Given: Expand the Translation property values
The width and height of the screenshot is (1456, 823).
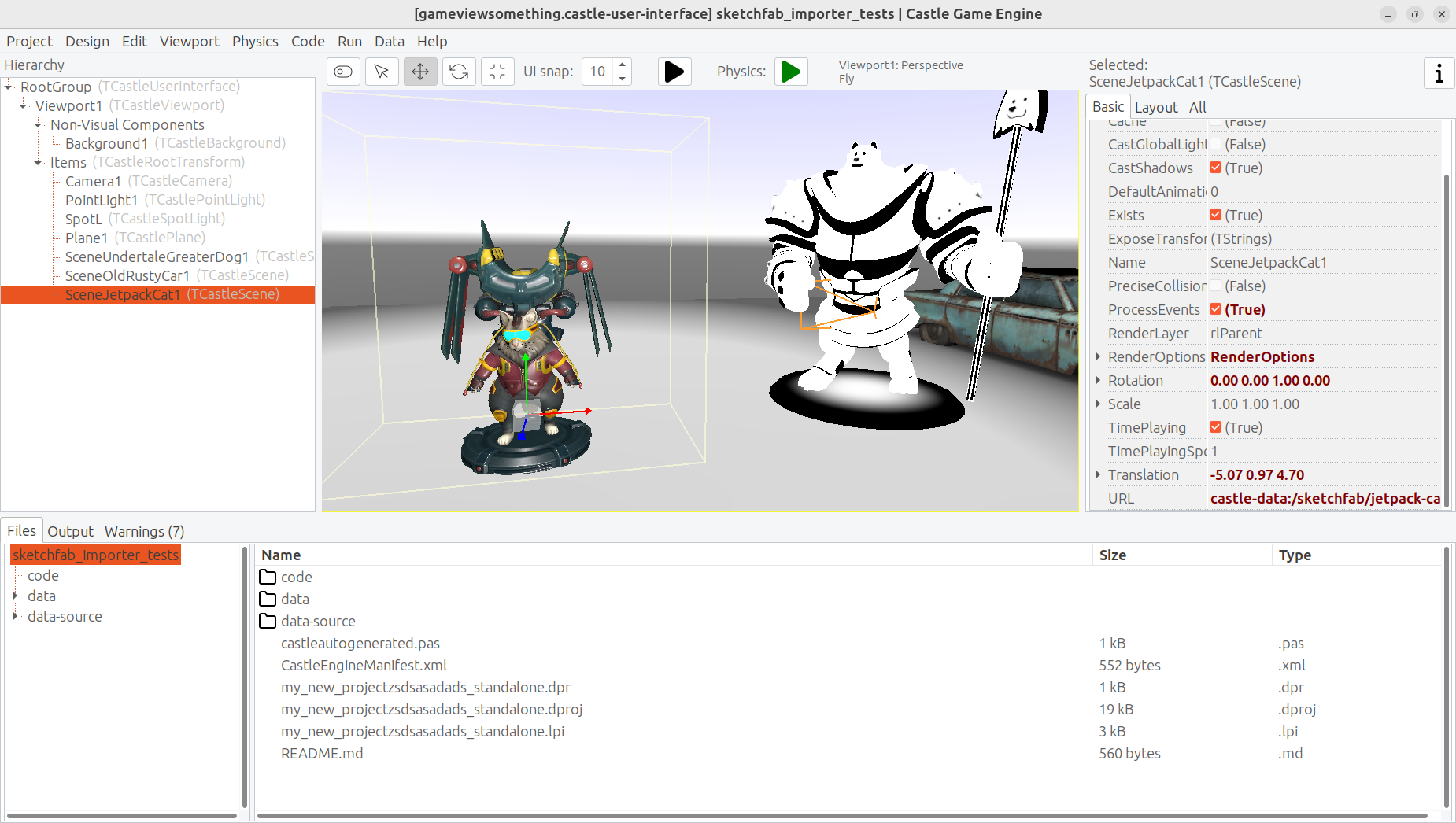Looking at the screenshot, I should pos(1099,474).
